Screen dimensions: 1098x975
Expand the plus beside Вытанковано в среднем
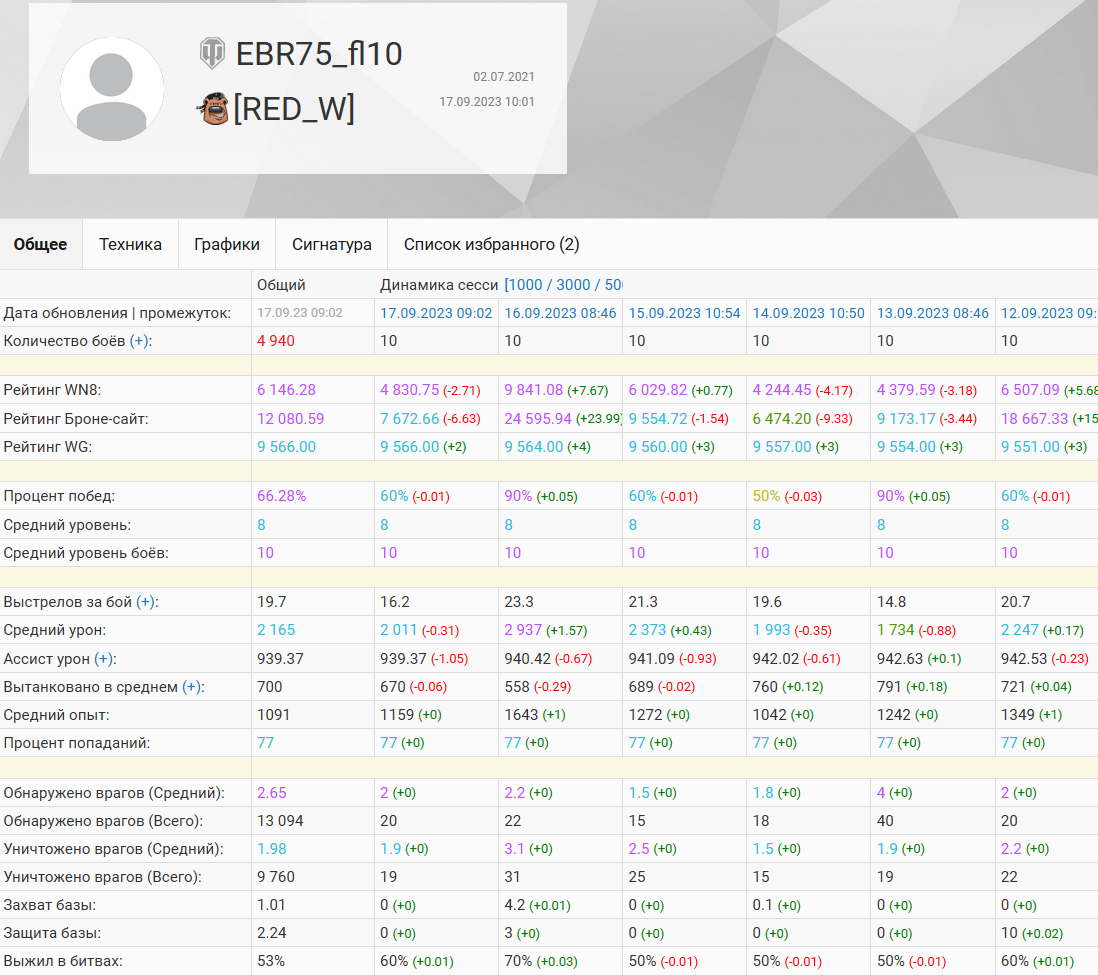192,687
